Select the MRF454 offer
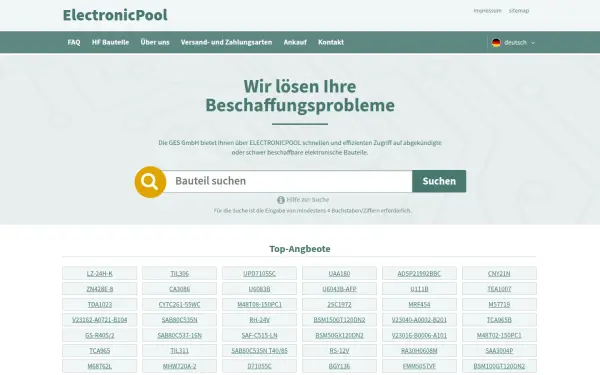The height and width of the screenshot is (375, 600). [419, 305]
